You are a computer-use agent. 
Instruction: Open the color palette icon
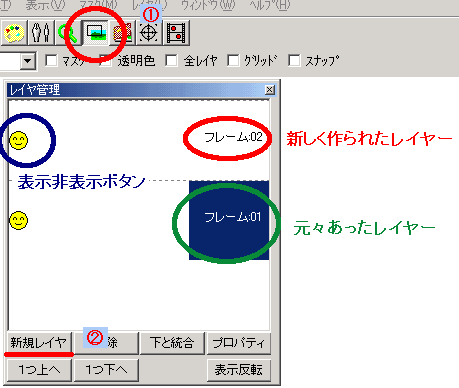(14, 32)
